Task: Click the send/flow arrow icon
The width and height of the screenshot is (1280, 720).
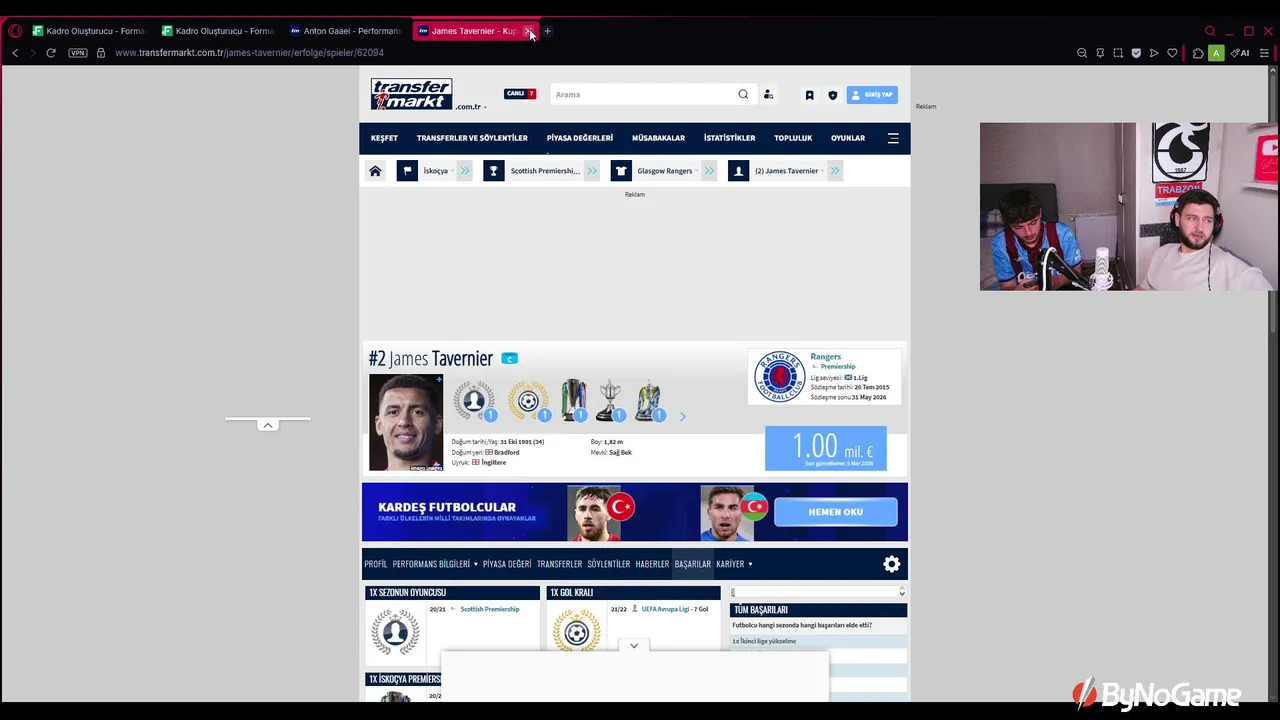Action: 1154,53
